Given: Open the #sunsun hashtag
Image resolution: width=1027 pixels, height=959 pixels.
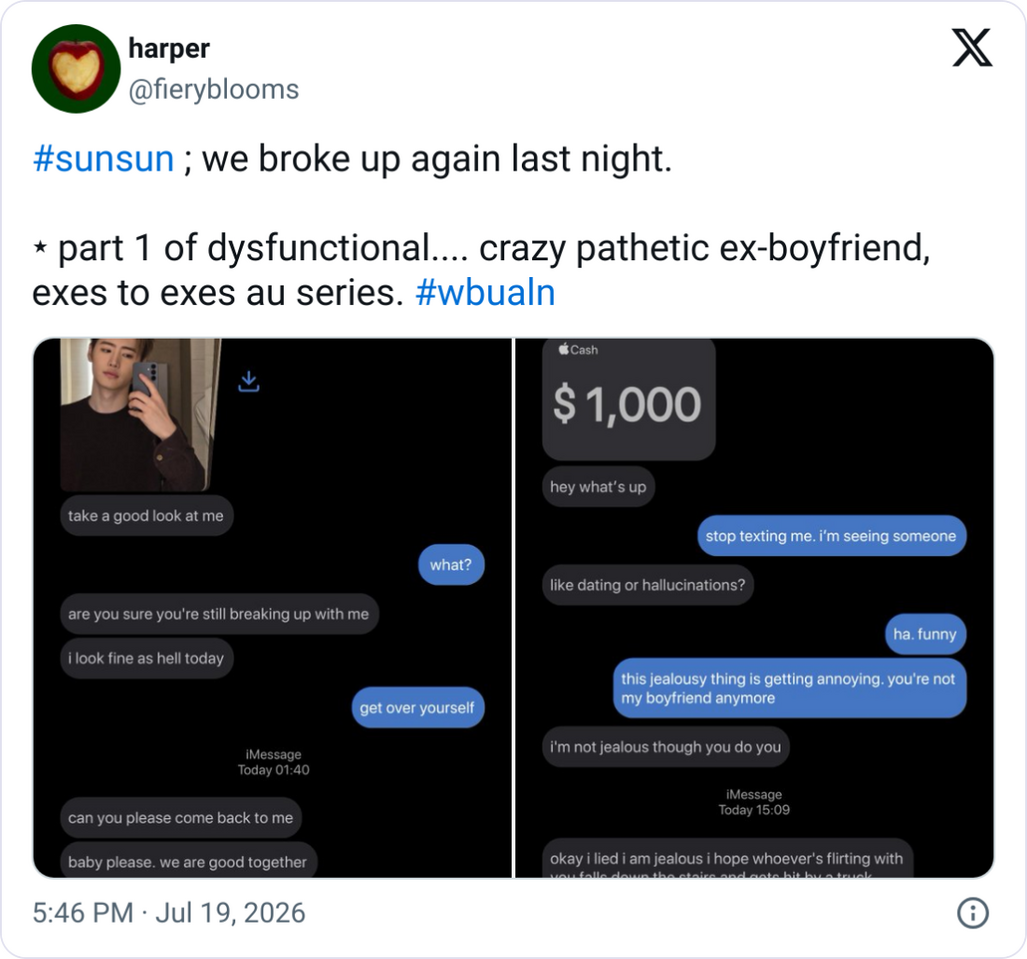Looking at the screenshot, I should tap(103, 159).
